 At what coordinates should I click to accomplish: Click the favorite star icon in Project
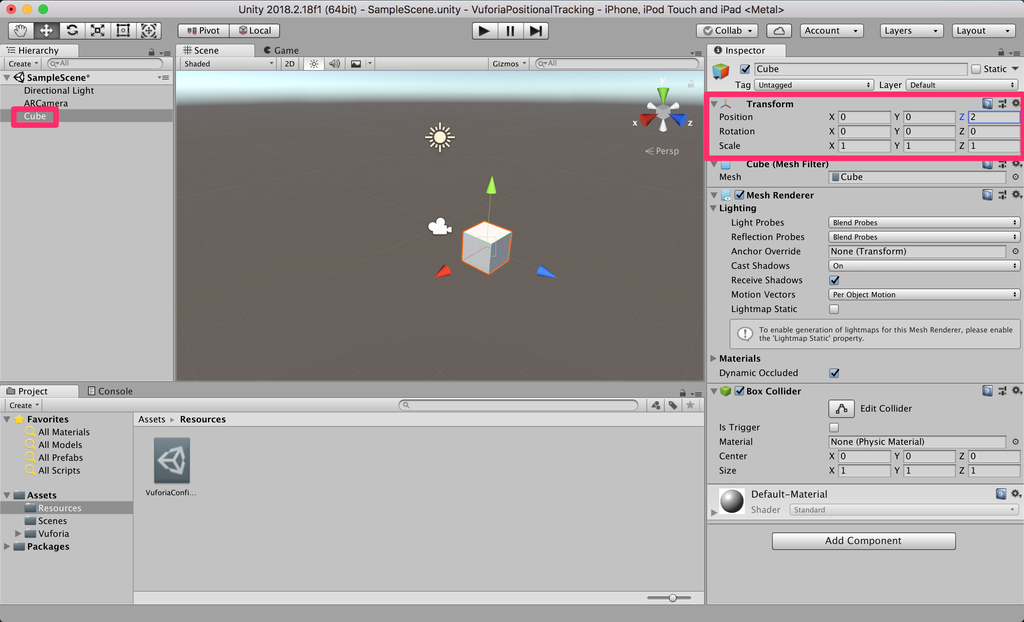pyautogui.click(x=690, y=405)
